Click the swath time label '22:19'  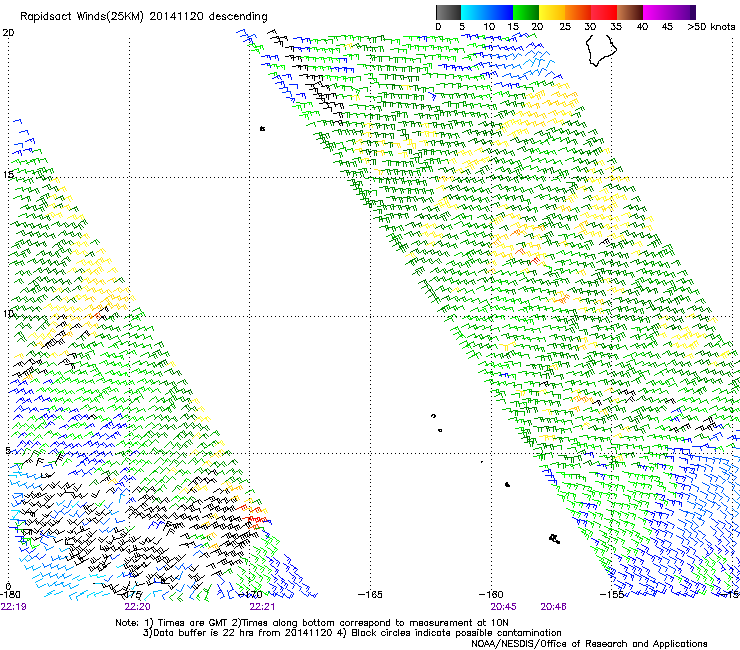point(14,607)
